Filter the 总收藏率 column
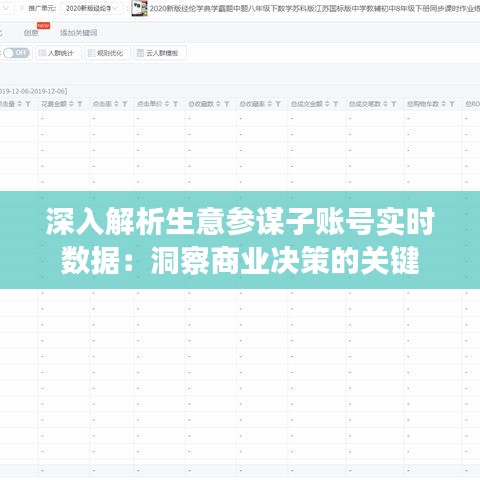The width and height of the screenshot is (480, 480). click(x=278, y=104)
